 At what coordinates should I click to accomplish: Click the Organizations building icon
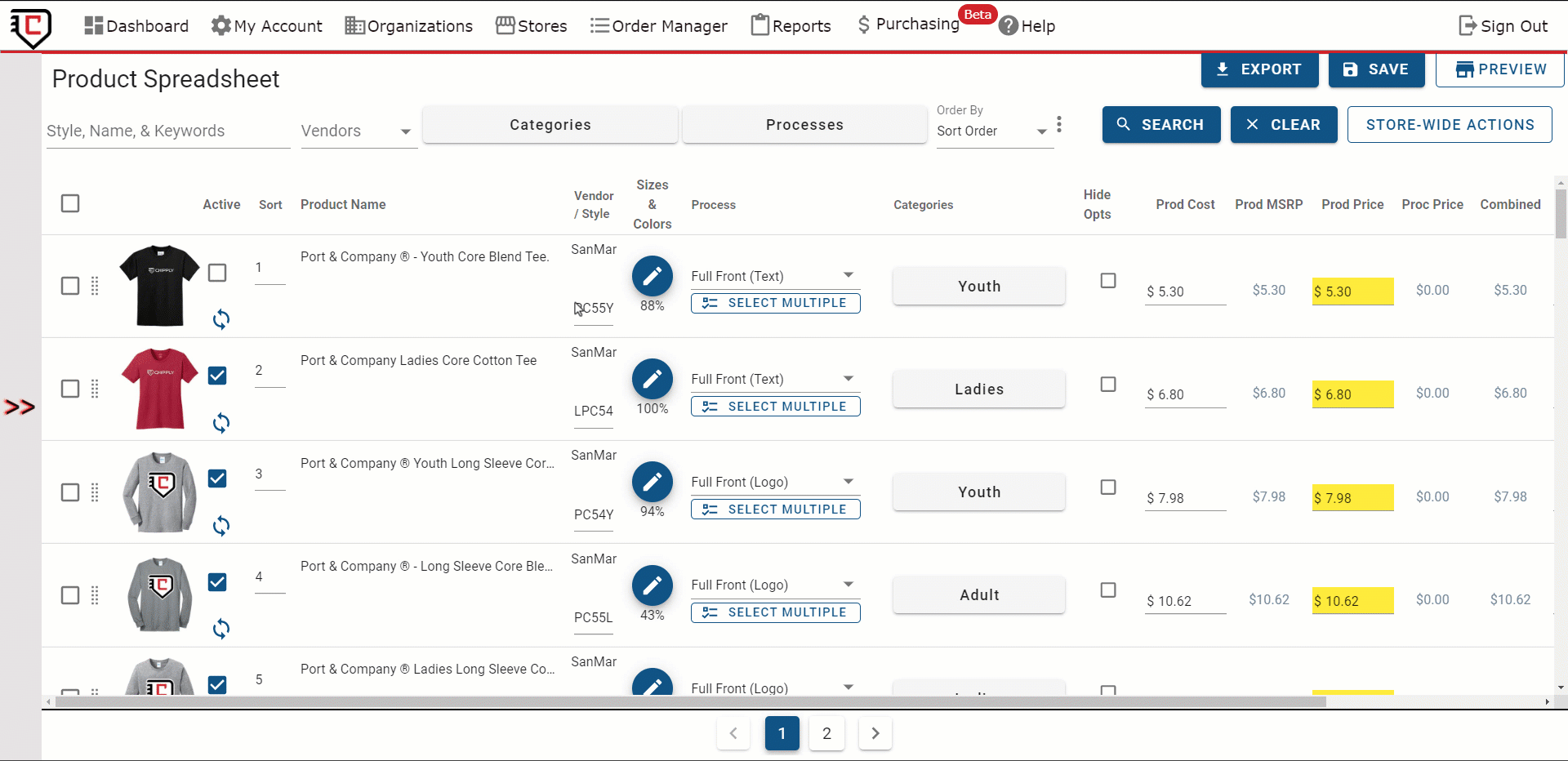coord(354,26)
